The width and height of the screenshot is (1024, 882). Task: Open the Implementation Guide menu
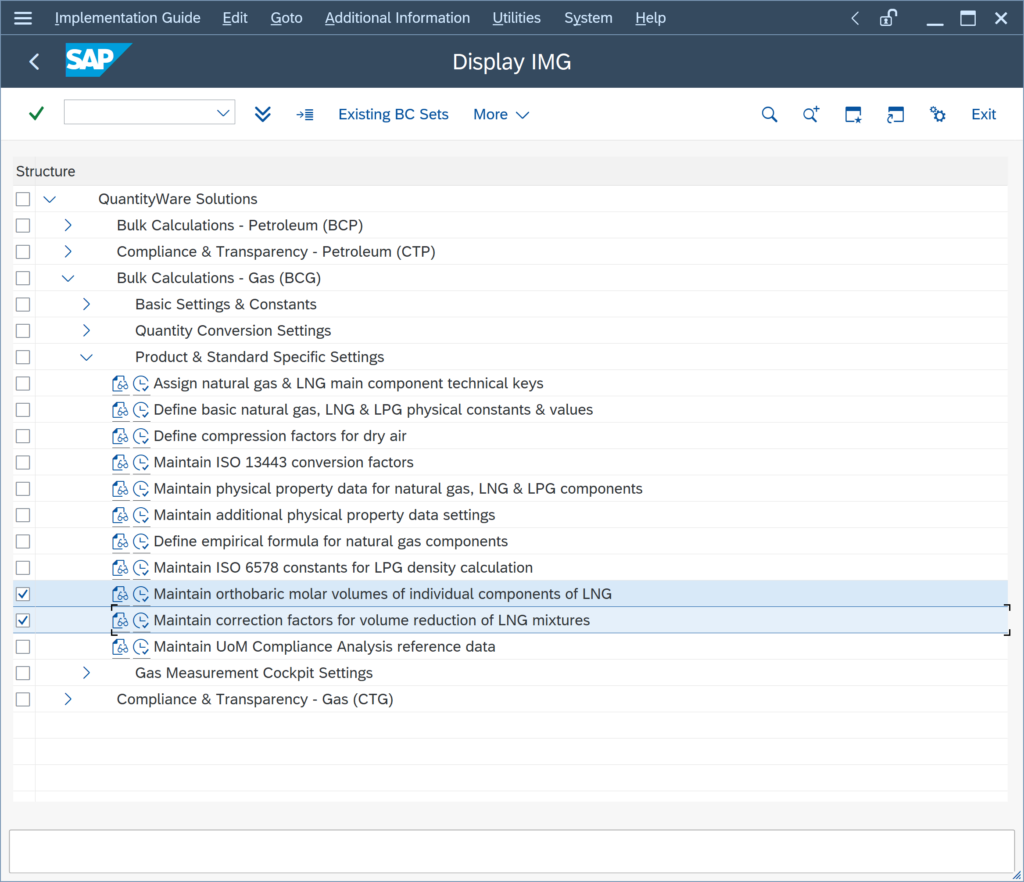pyautogui.click(x=127, y=18)
